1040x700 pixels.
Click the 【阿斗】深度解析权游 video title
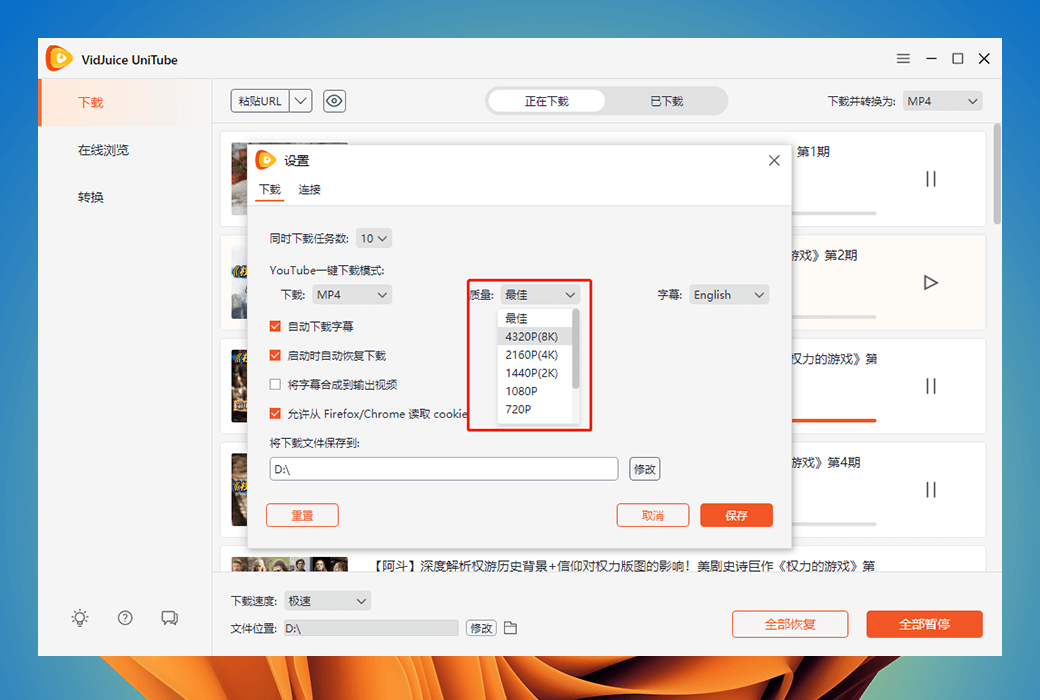click(x=623, y=565)
